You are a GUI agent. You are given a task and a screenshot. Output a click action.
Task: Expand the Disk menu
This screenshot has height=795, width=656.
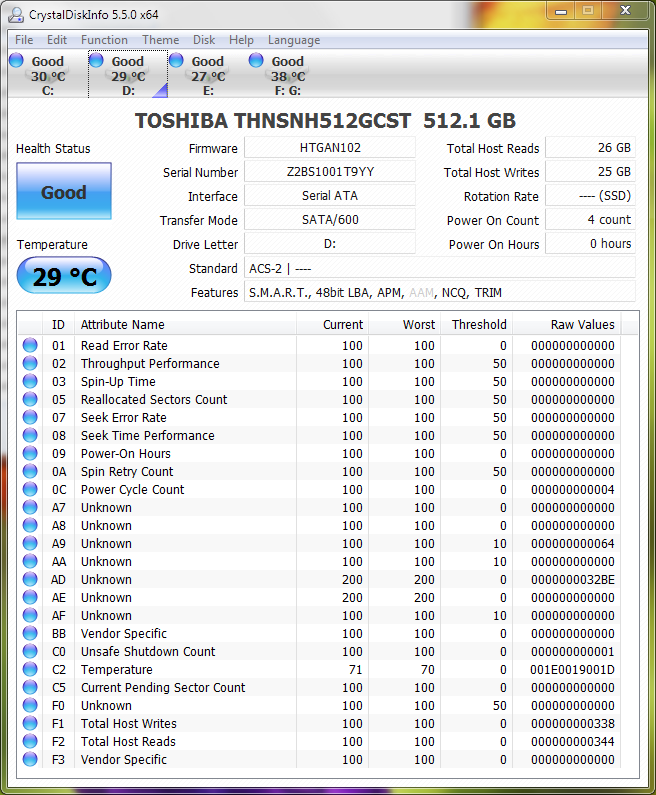[x=204, y=40]
